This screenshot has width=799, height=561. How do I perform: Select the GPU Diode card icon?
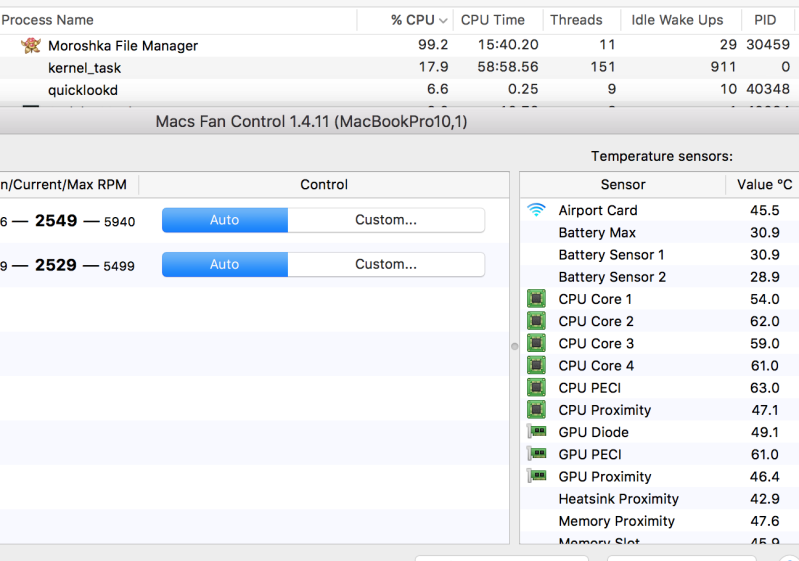coord(537,432)
